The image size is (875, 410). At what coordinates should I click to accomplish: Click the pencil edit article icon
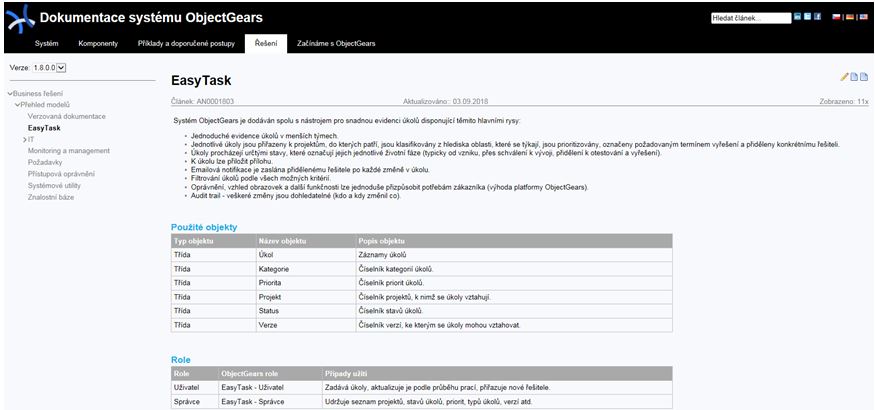845,77
